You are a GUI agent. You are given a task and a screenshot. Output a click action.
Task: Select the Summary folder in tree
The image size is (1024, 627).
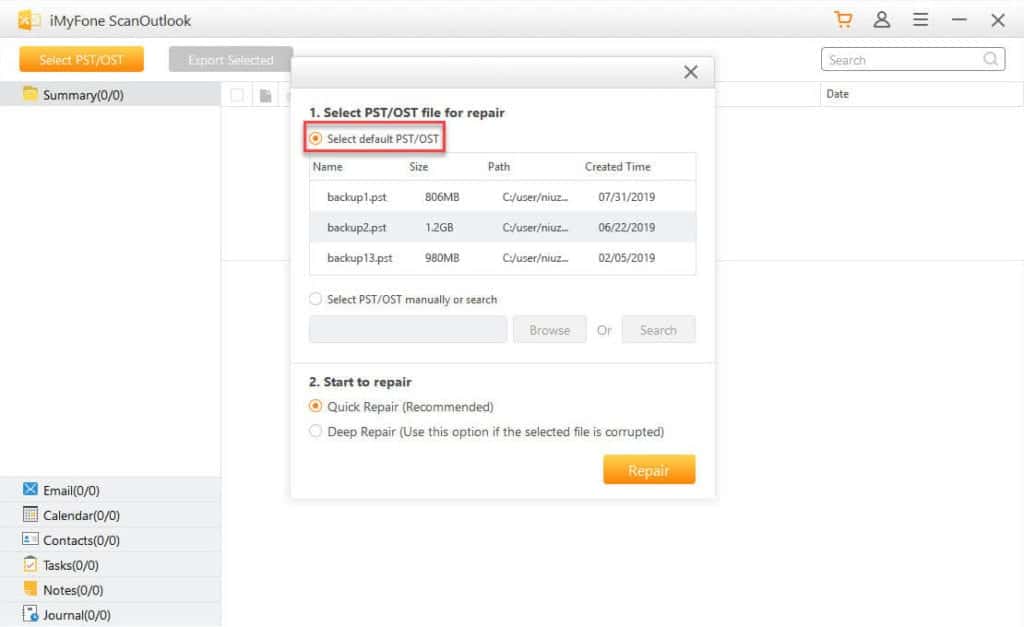click(82, 95)
